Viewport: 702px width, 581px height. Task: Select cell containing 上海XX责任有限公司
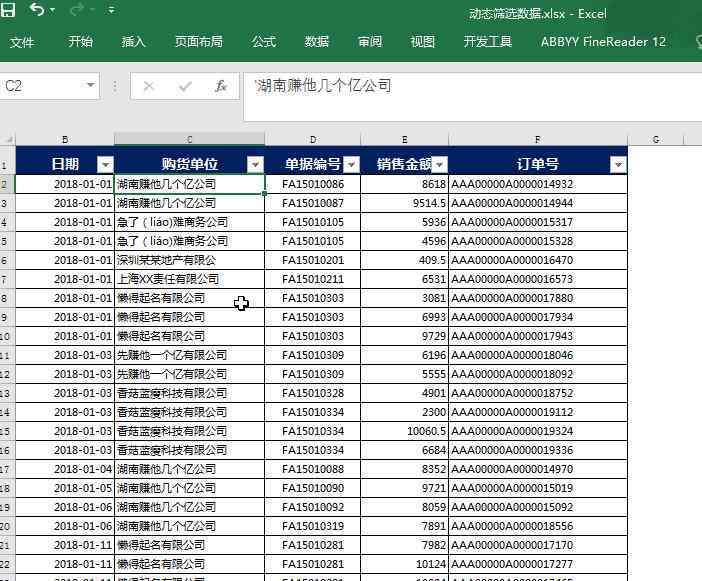click(189, 279)
